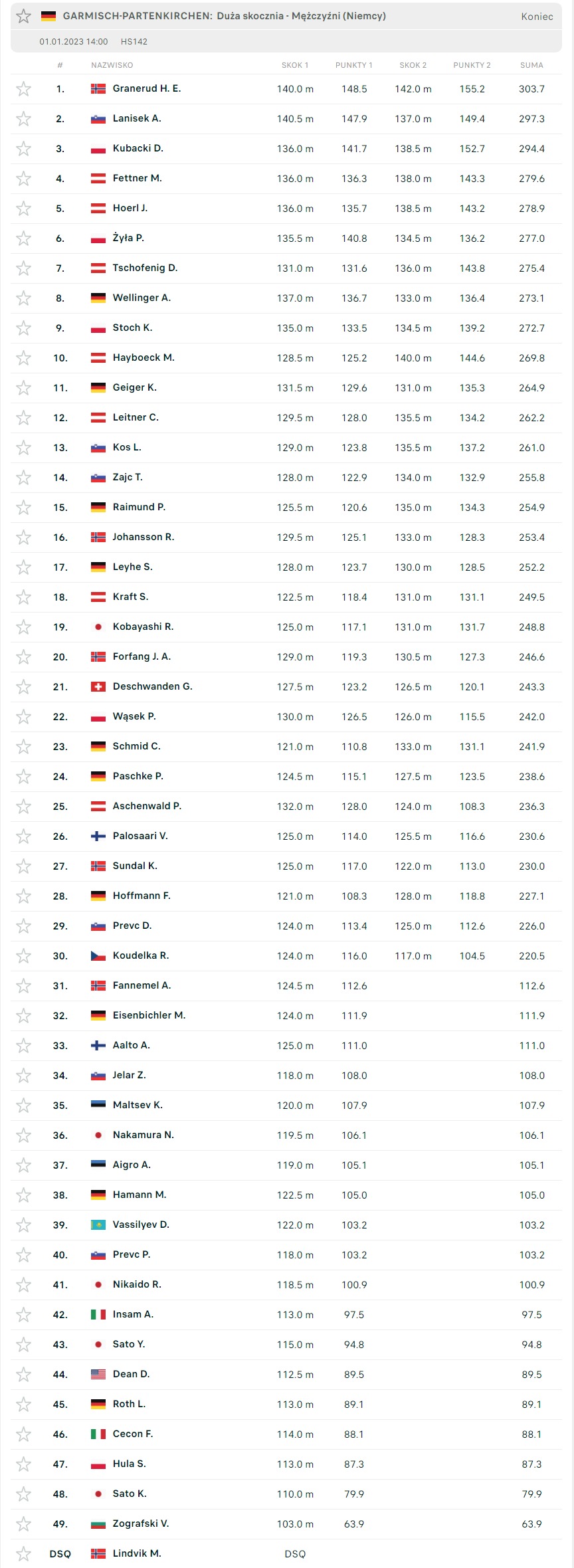Click Japan flag beside Kobayashi R.
574x1568 pixels.
(98, 627)
